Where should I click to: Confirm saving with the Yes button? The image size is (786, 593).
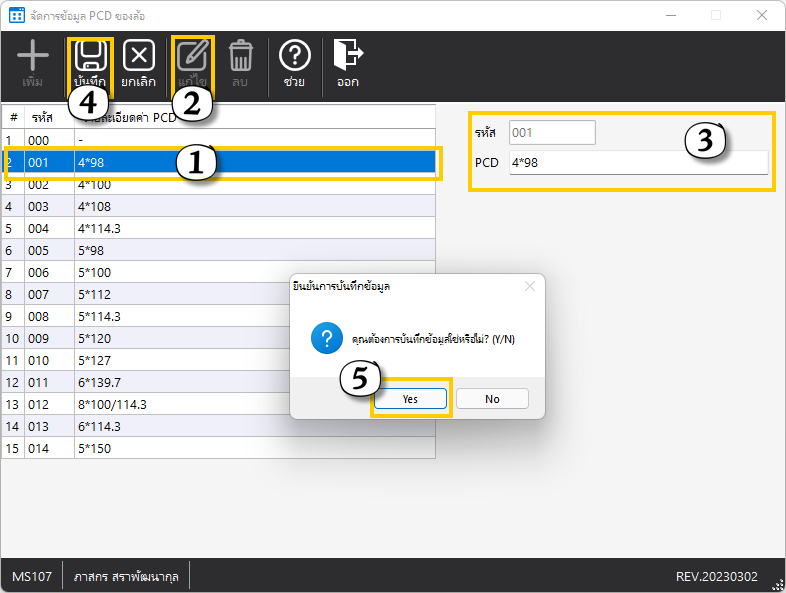pos(410,398)
